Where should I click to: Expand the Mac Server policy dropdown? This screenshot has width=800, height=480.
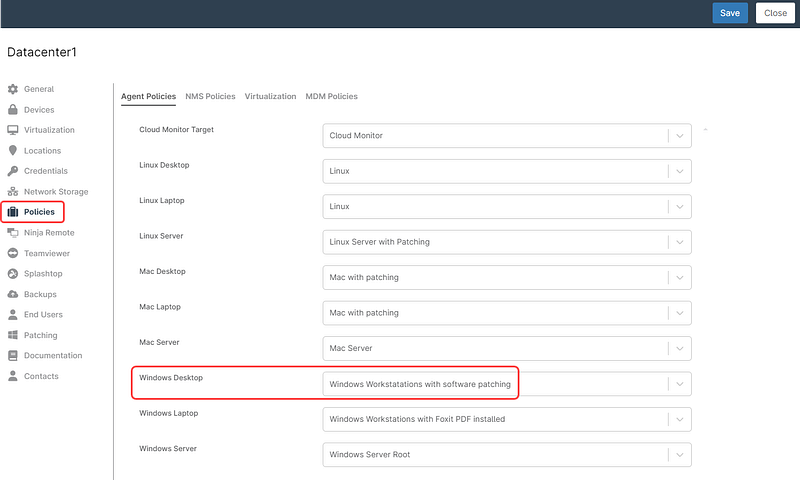click(x=680, y=349)
